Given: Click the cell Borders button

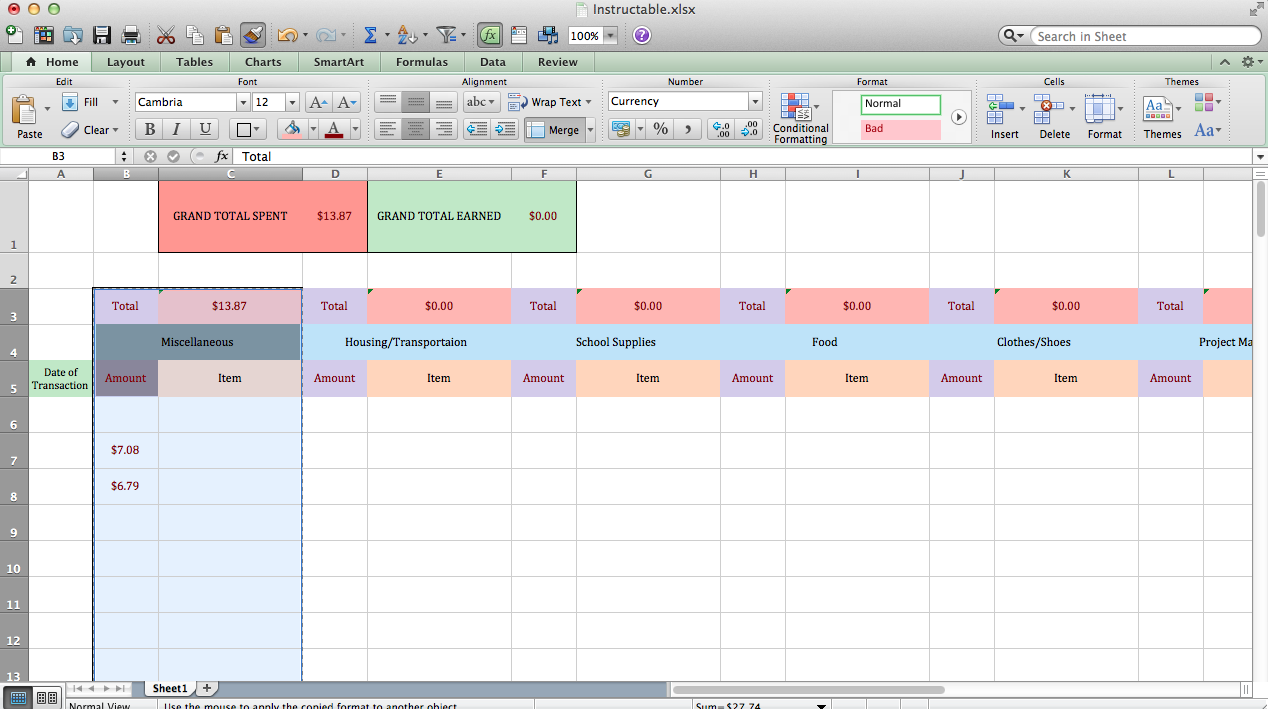Looking at the screenshot, I should [x=243, y=129].
